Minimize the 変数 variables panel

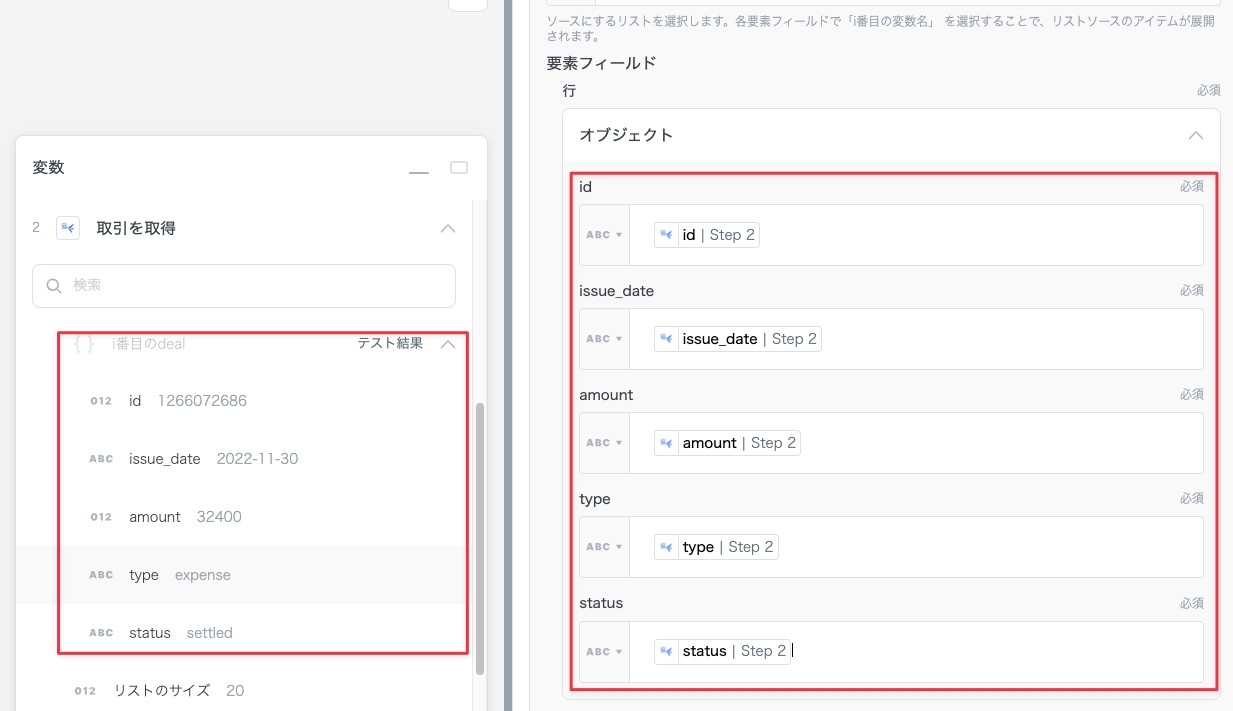(x=419, y=169)
